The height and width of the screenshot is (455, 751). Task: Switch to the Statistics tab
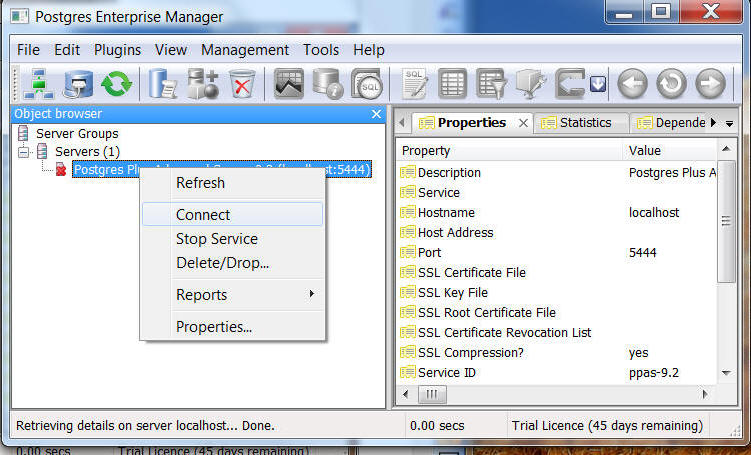click(x=584, y=123)
